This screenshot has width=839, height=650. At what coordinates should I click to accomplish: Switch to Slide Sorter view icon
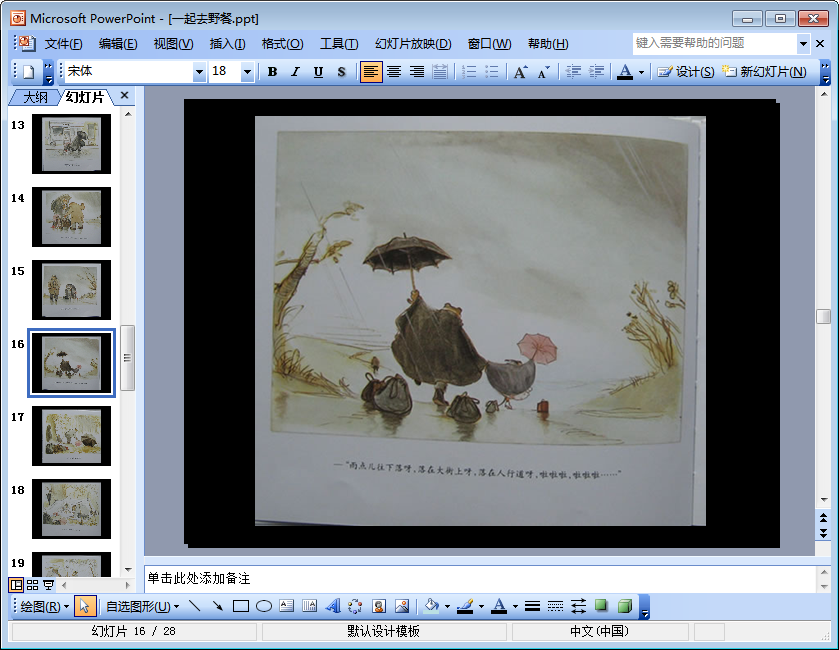coord(32,585)
